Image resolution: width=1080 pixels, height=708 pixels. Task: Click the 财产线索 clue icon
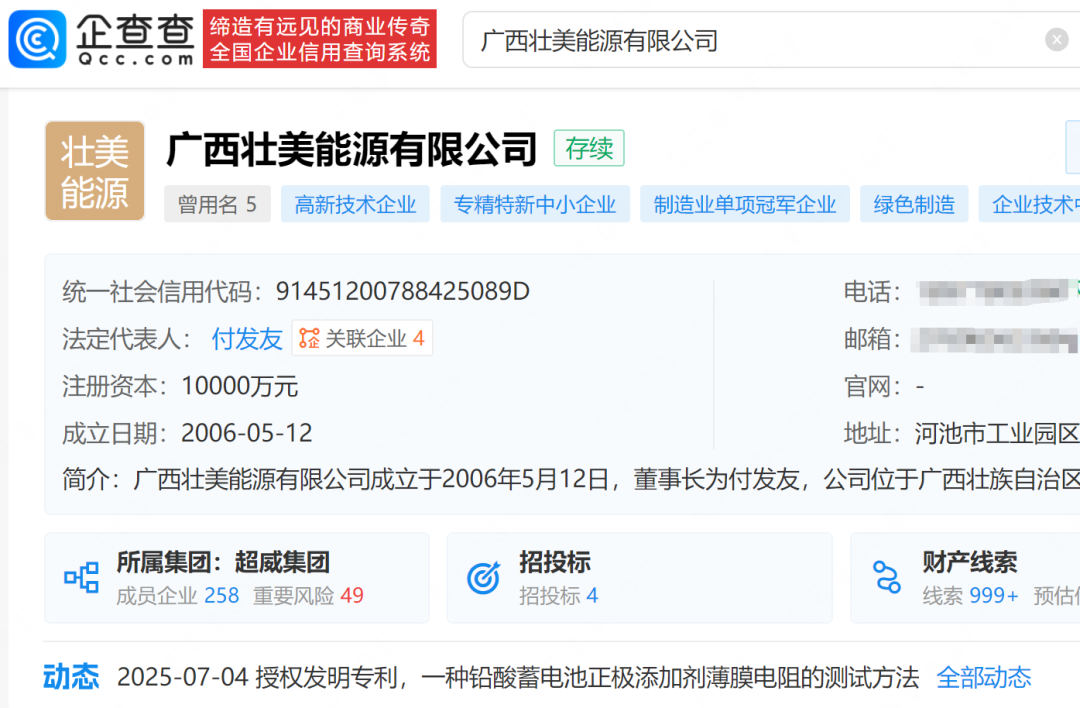coord(886,577)
